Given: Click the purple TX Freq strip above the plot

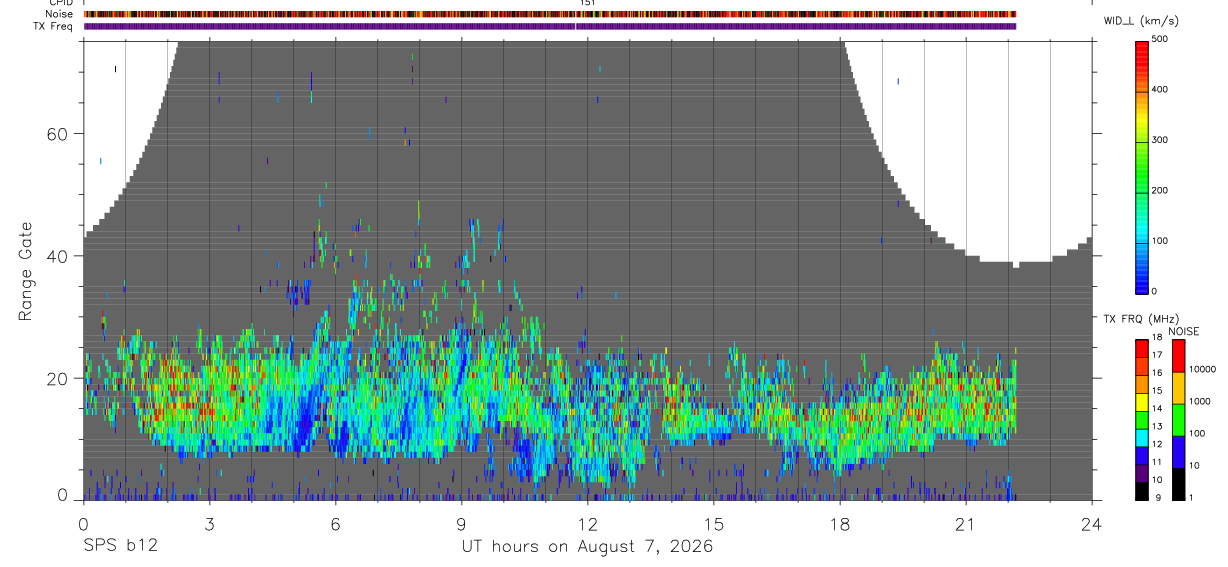Looking at the screenshot, I should point(550,26).
